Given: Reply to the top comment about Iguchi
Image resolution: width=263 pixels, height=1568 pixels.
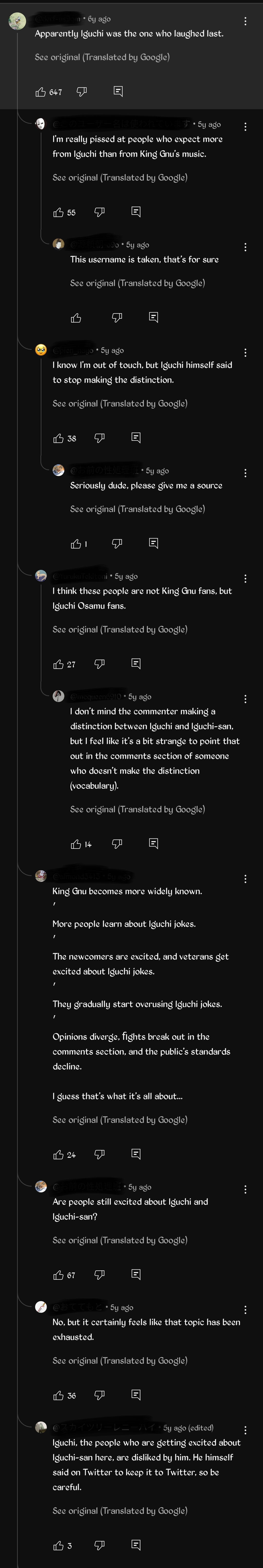Looking at the screenshot, I should click(118, 91).
